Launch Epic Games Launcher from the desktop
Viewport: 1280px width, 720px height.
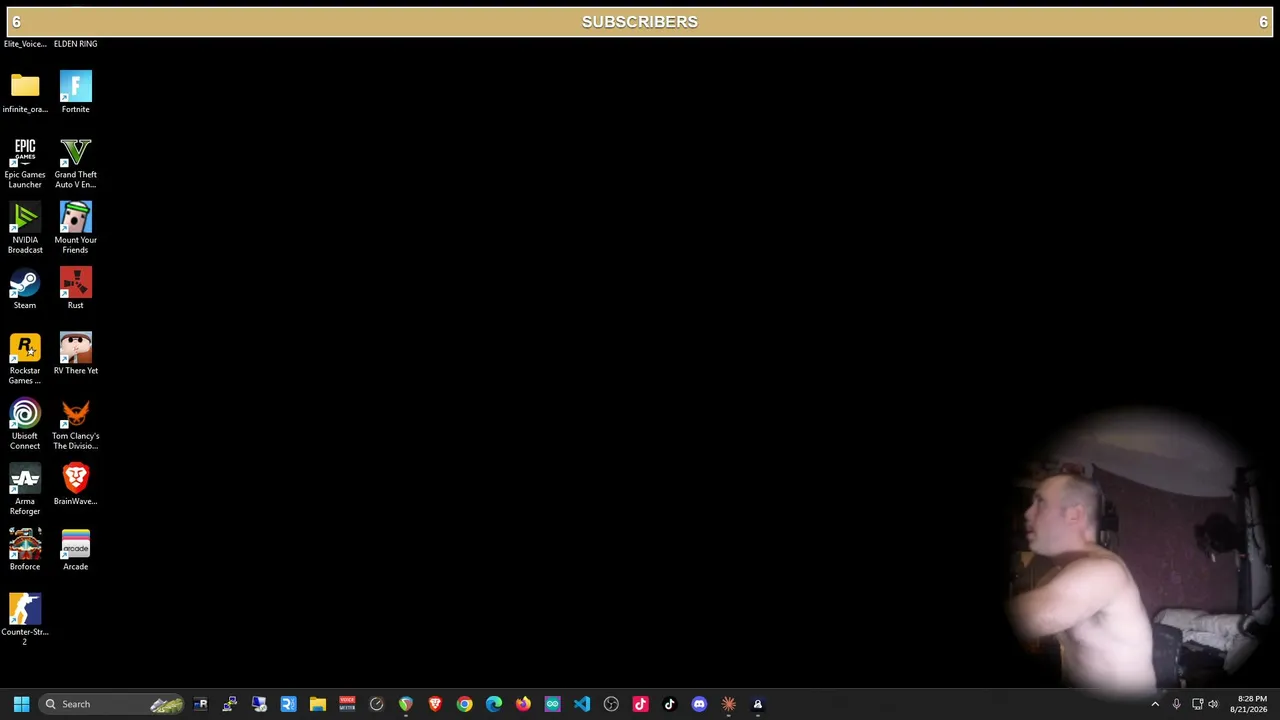click(x=25, y=162)
